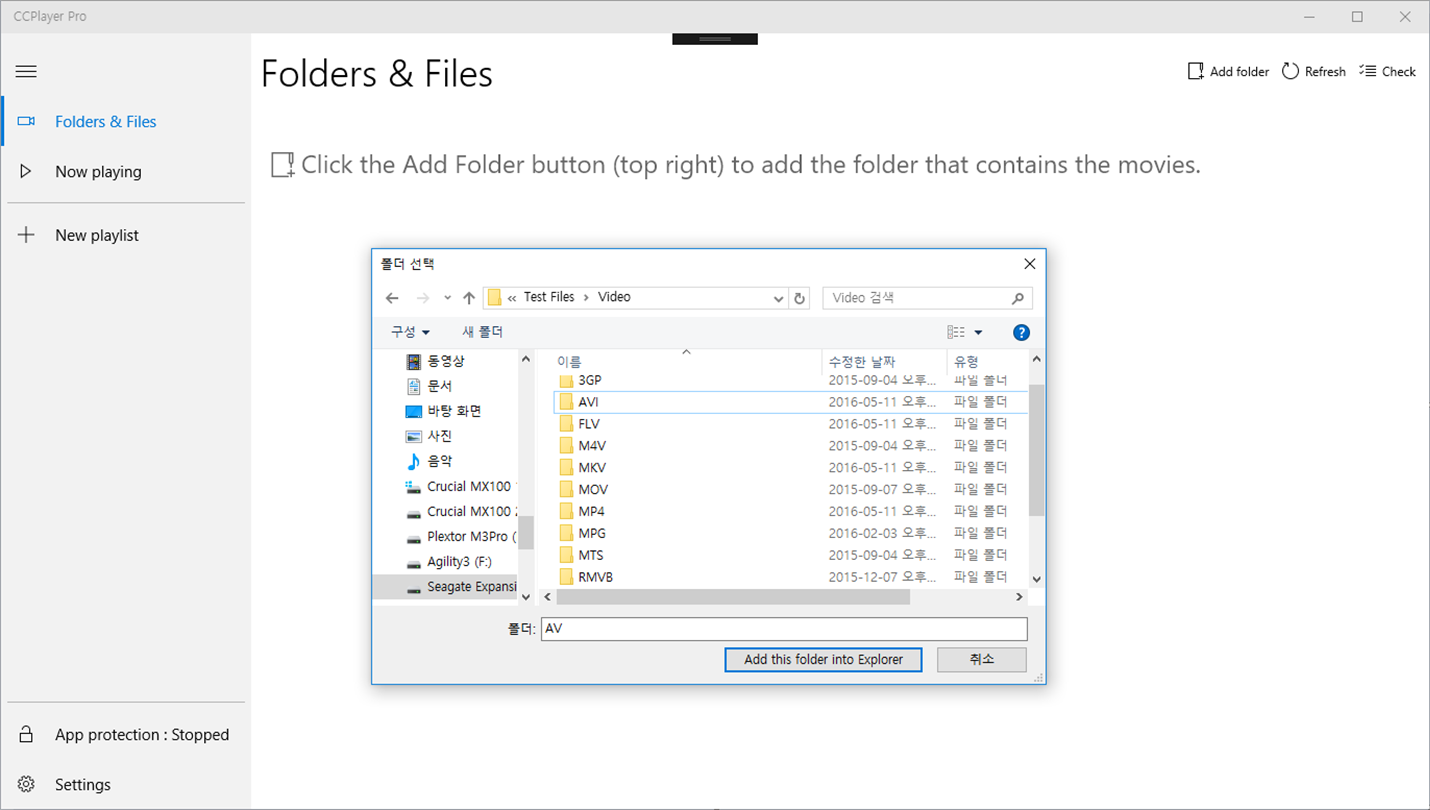
Task: Click the MKV folder icon
Action: coord(566,468)
